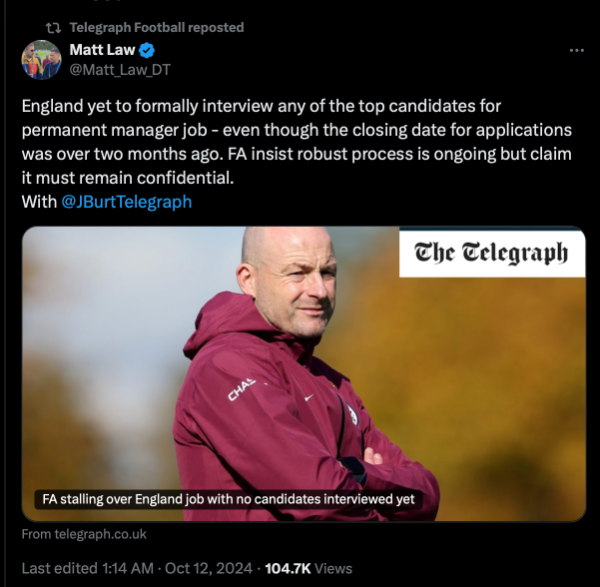Image resolution: width=600 pixels, height=587 pixels.
Task: Open Matt Law's profile avatar picture
Action: (x=41, y=59)
